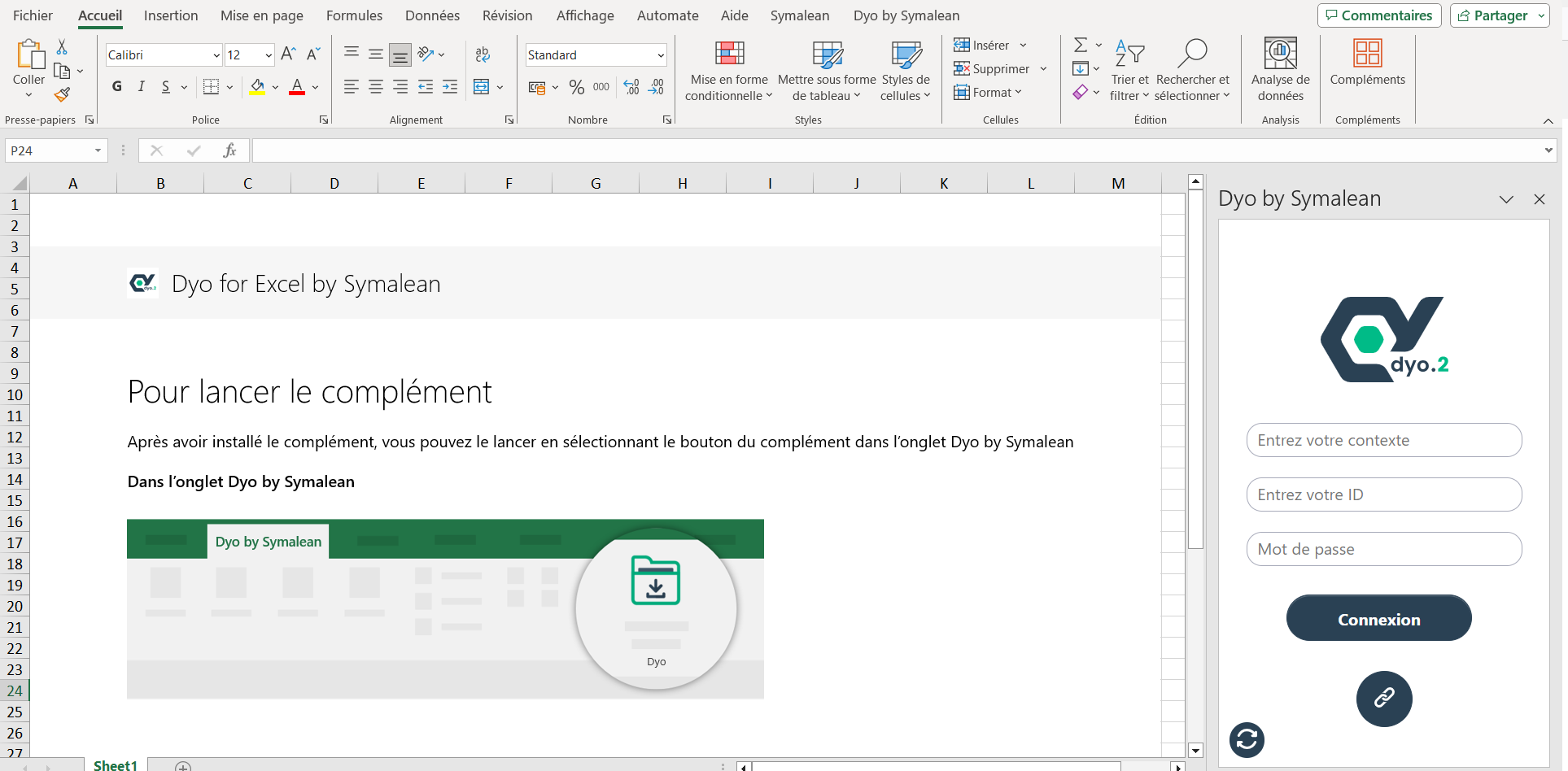Switch to the Données tab
The height and width of the screenshot is (771, 1568).
click(x=432, y=15)
